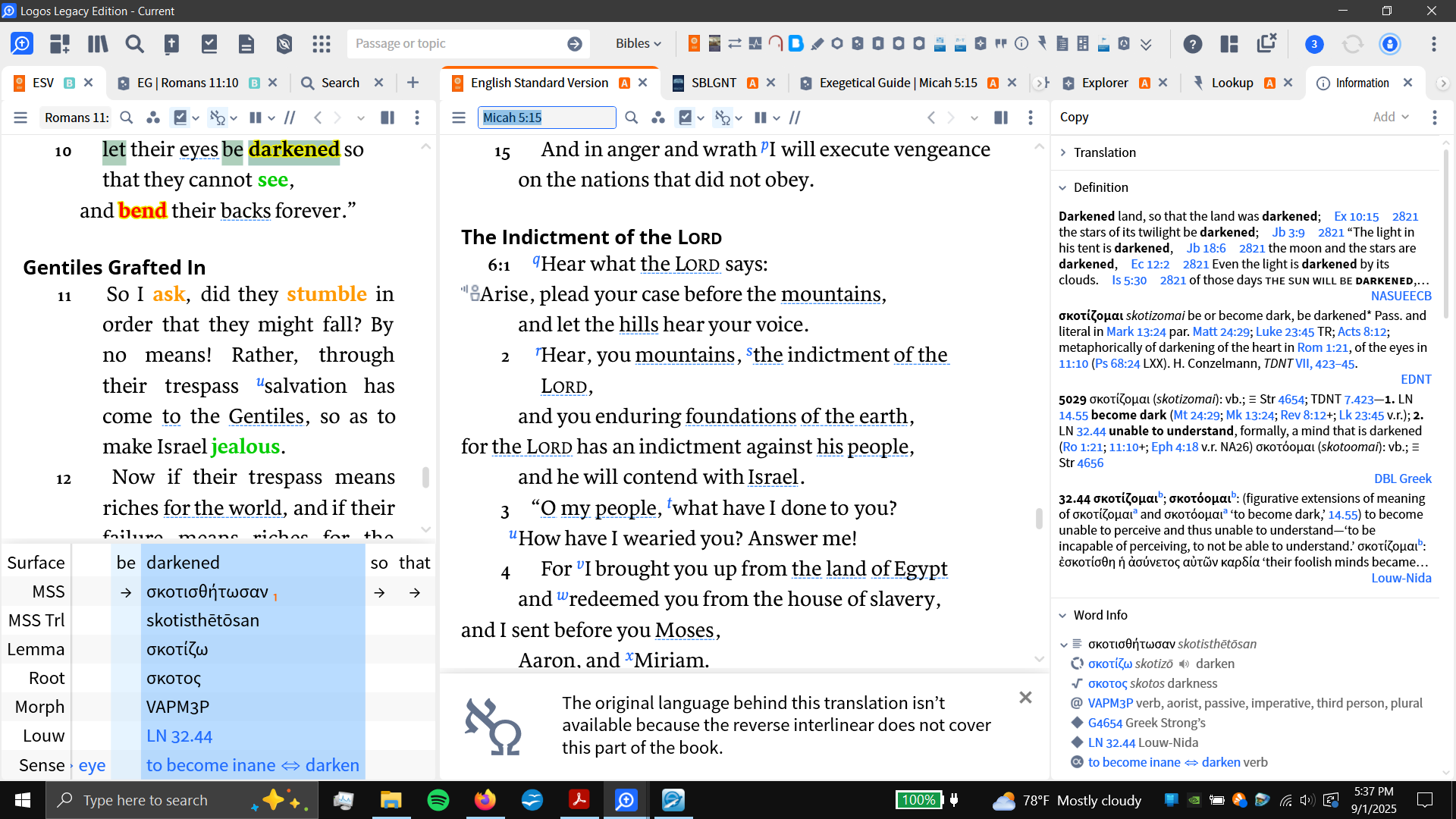Click the circled i Information shortcut icon

[1021, 43]
